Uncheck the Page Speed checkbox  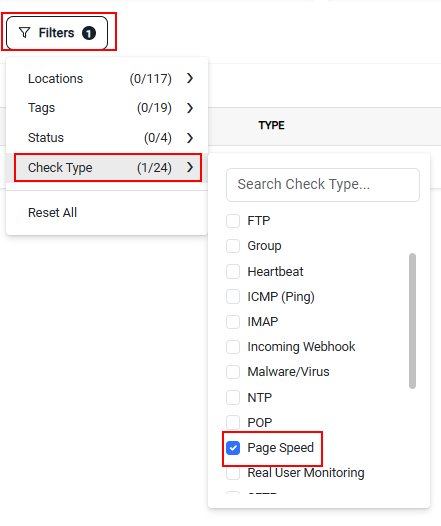(x=233, y=448)
